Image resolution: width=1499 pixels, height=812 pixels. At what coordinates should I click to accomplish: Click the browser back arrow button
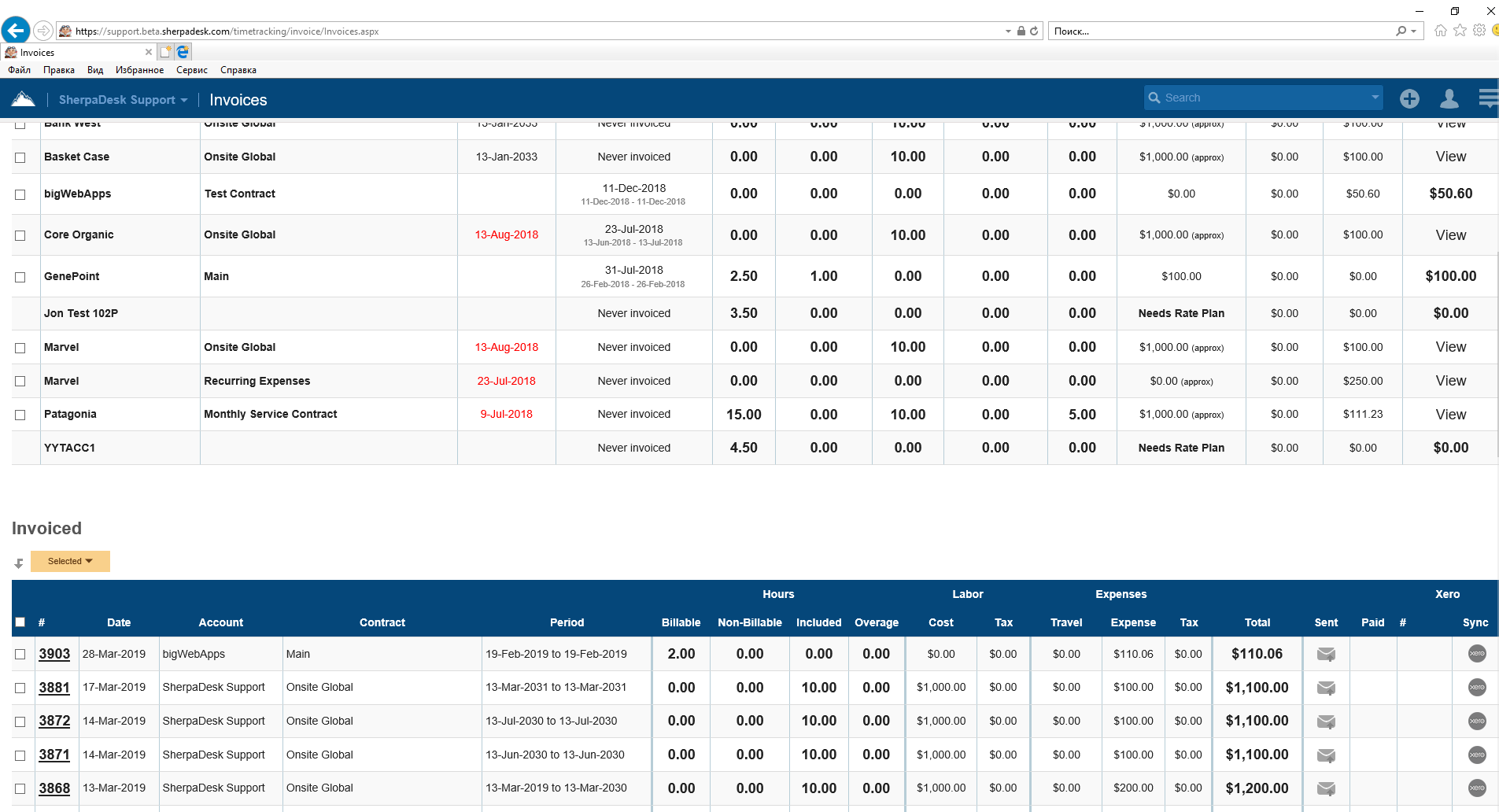tap(16, 31)
